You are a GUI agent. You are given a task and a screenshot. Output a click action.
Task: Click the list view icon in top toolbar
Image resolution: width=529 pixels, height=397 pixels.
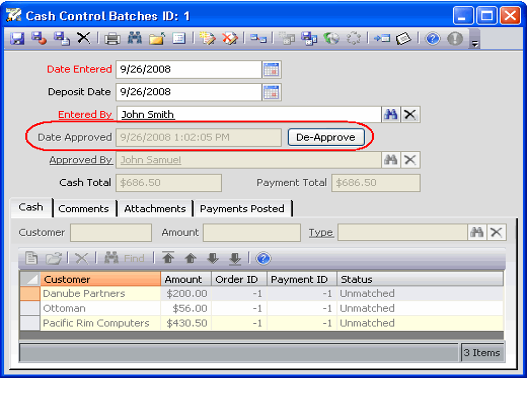tap(179, 38)
